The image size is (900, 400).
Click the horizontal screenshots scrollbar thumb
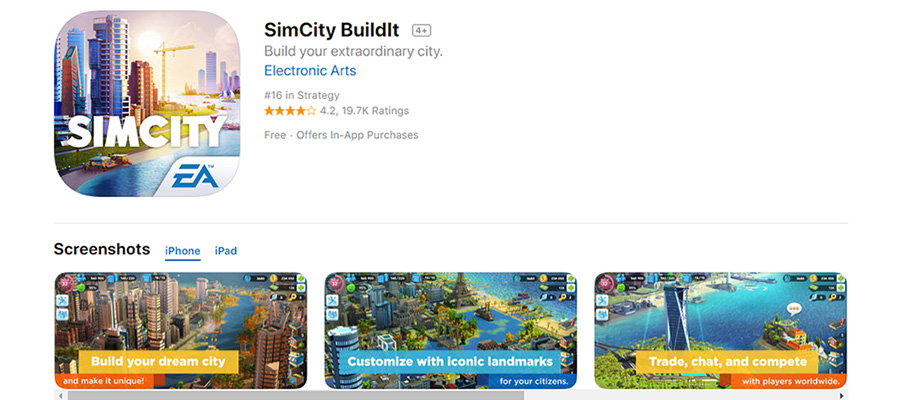click(296, 395)
